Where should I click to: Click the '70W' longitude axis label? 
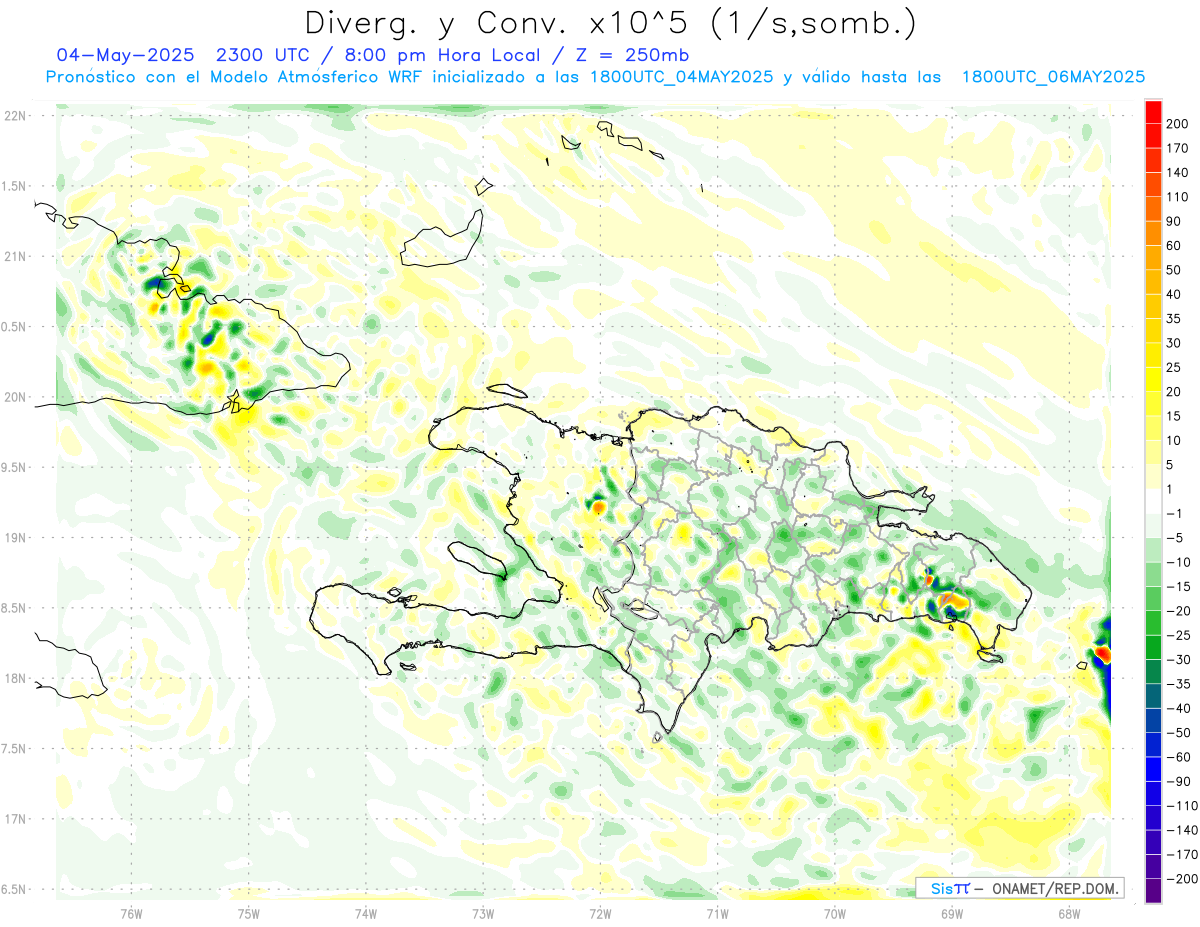[834, 914]
